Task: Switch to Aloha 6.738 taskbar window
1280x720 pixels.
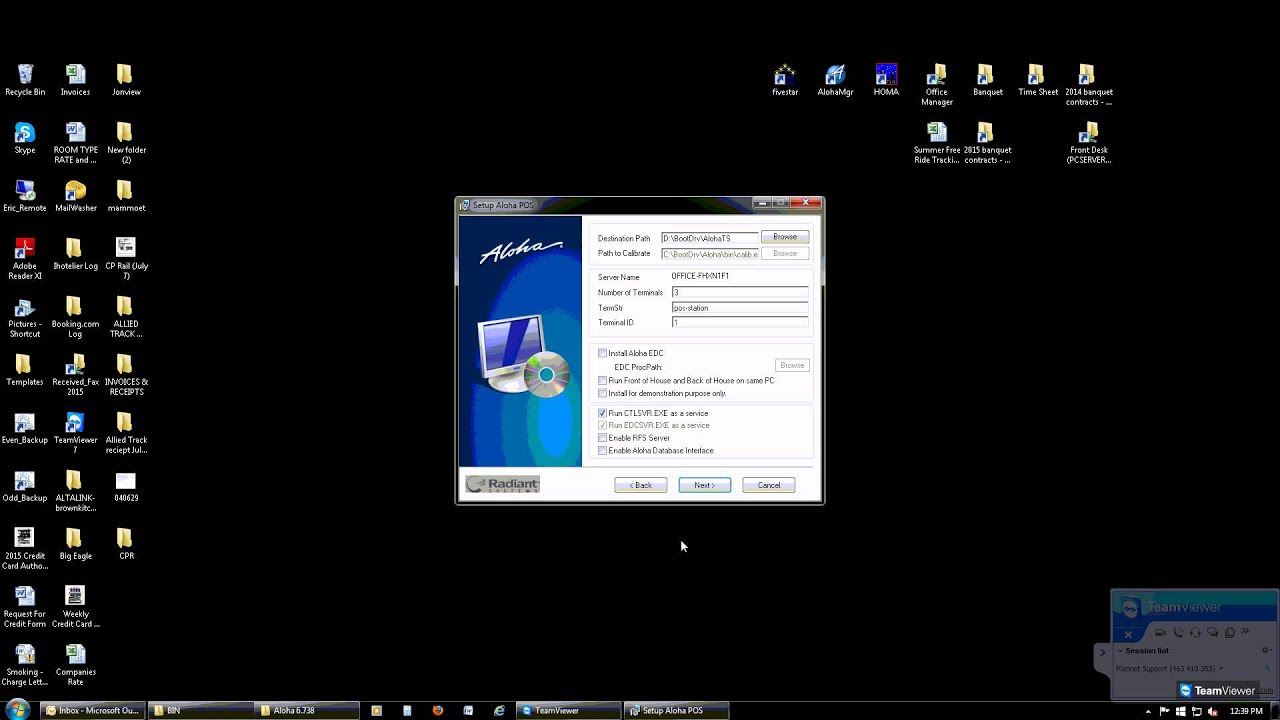Action: click(307, 710)
